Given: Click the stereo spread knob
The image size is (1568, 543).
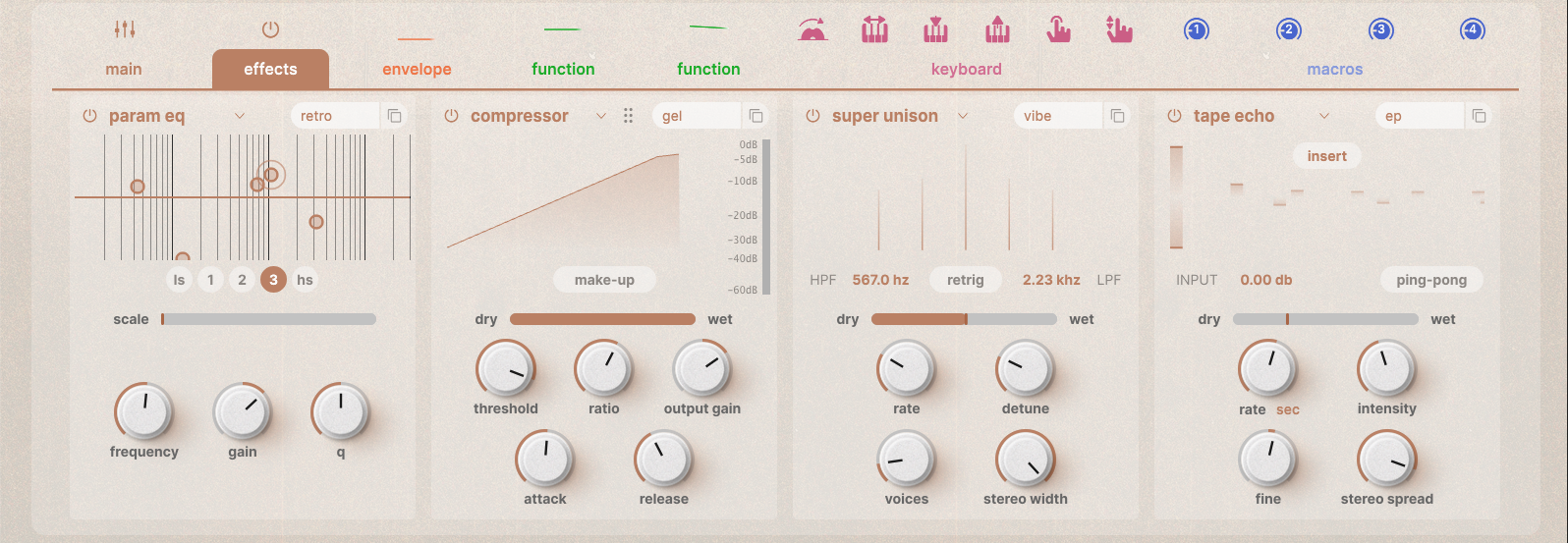Looking at the screenshot, I should tap(1387, 459).
